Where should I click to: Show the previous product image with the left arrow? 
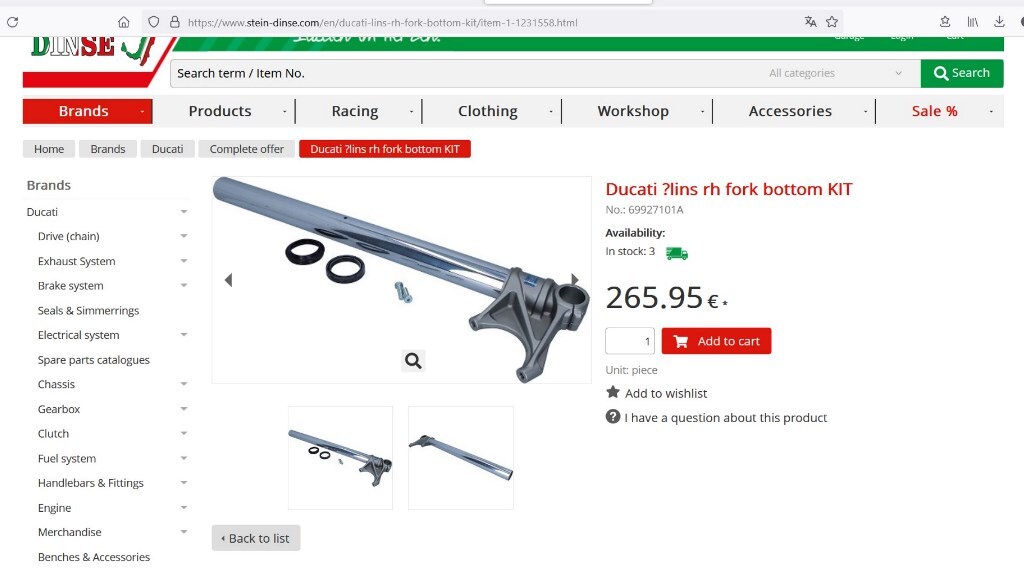coord(228,280)
